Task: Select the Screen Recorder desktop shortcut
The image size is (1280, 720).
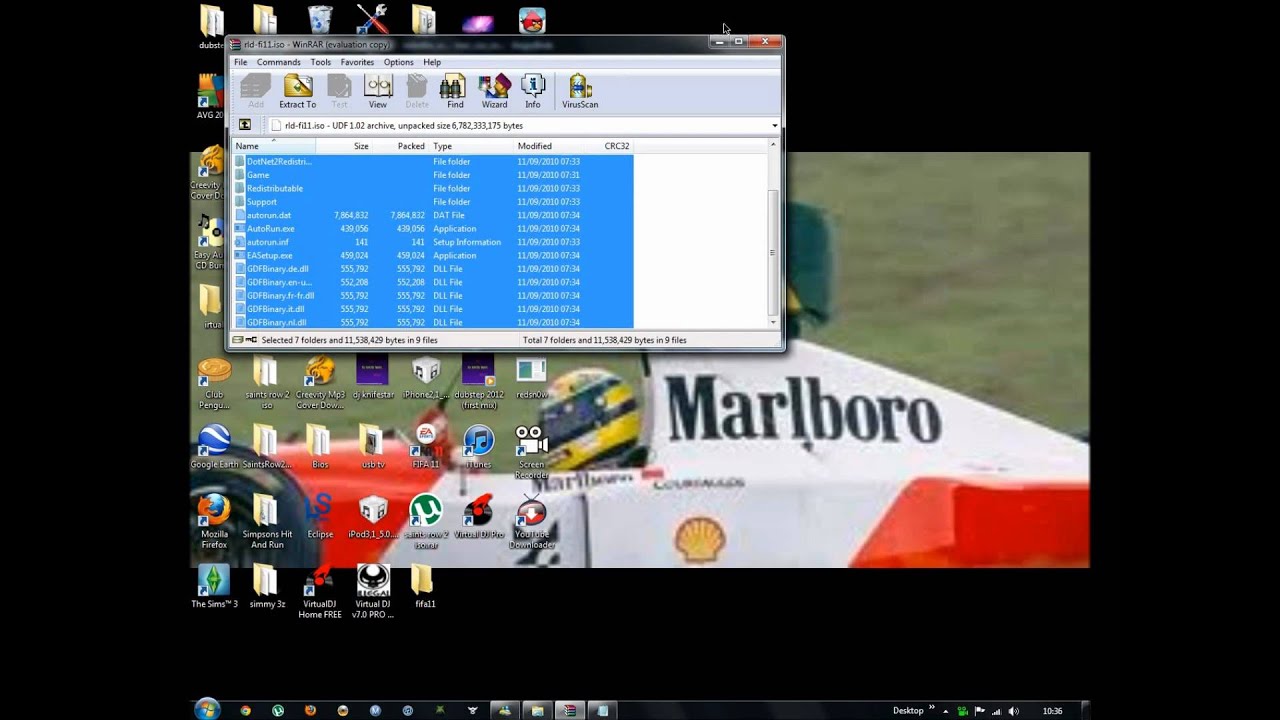Action: pyautogui.click(x=531, y=451)
